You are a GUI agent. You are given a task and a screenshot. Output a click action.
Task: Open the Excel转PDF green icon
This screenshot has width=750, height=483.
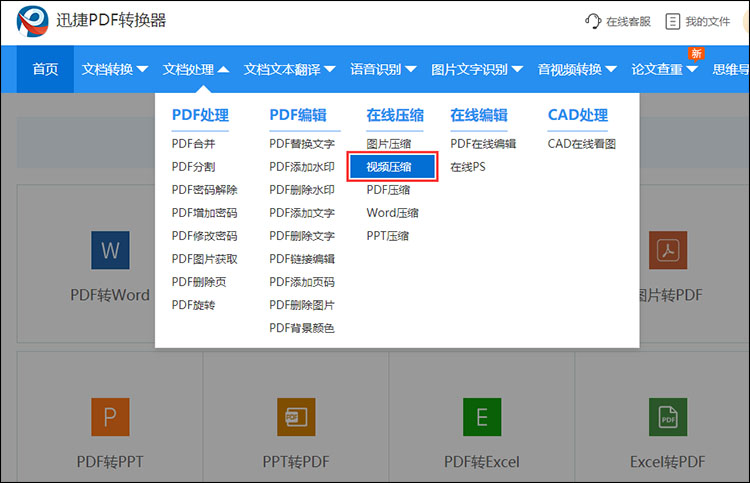(x=668, y=417)
